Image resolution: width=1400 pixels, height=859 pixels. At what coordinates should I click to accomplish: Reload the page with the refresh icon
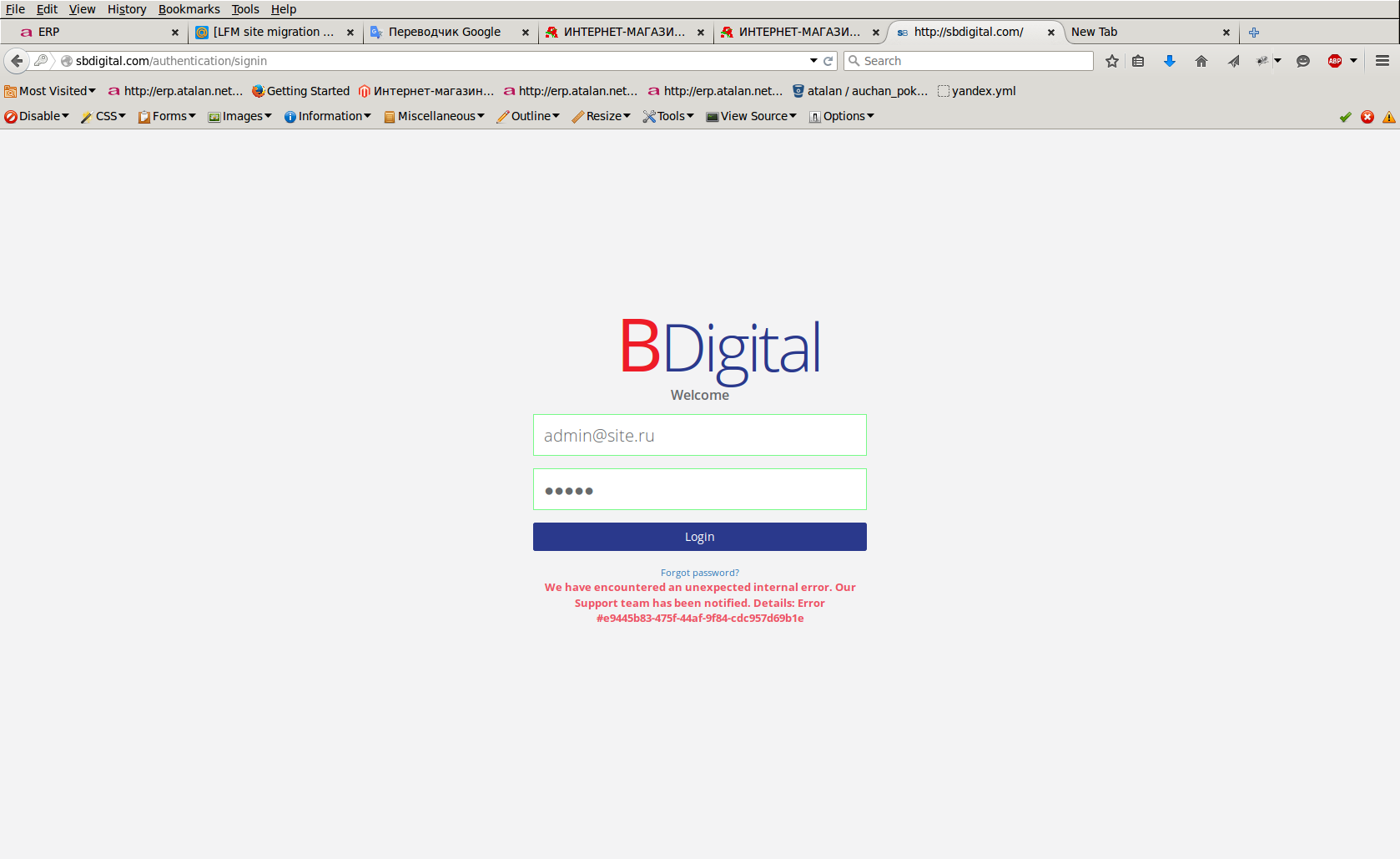tap(828, 61)
